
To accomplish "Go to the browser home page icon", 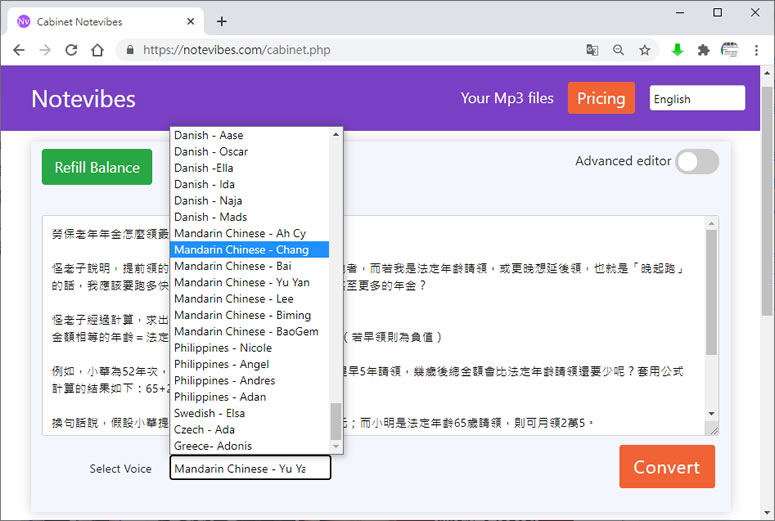I will pyautogui.click(x=97, y=50).
